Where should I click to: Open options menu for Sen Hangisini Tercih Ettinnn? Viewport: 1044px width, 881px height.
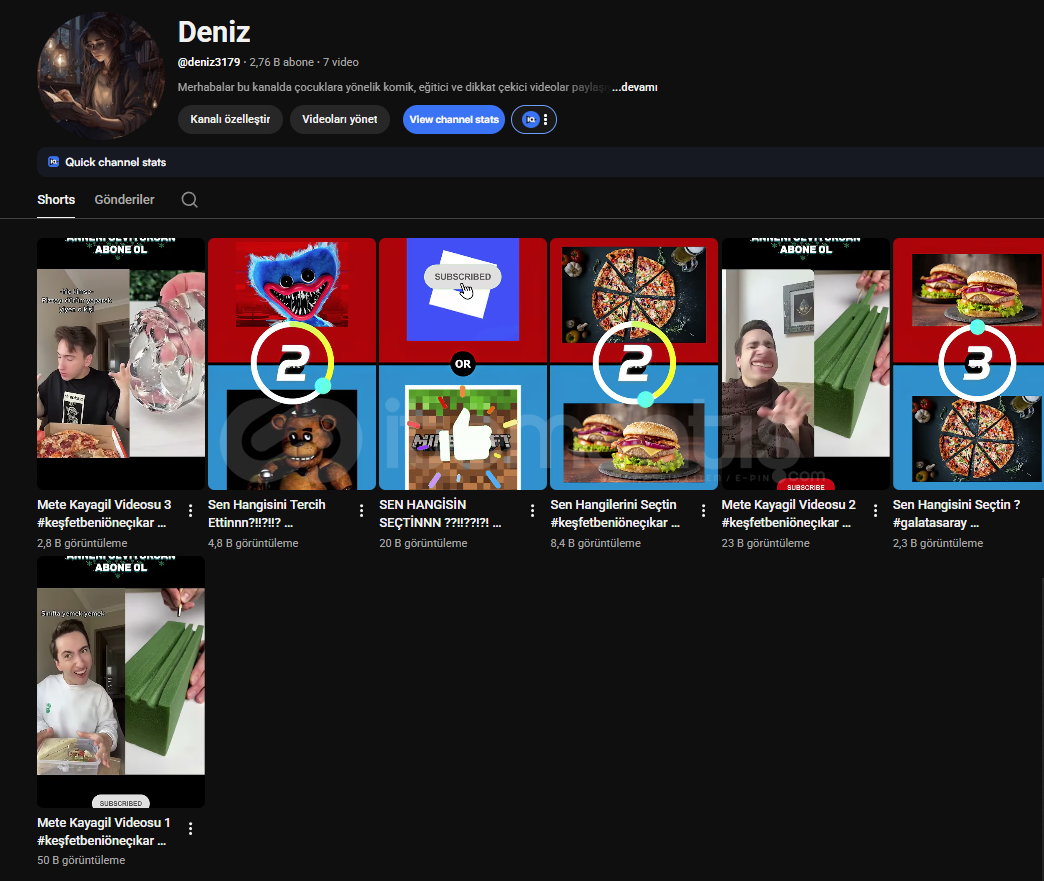[x=361, y=511]
